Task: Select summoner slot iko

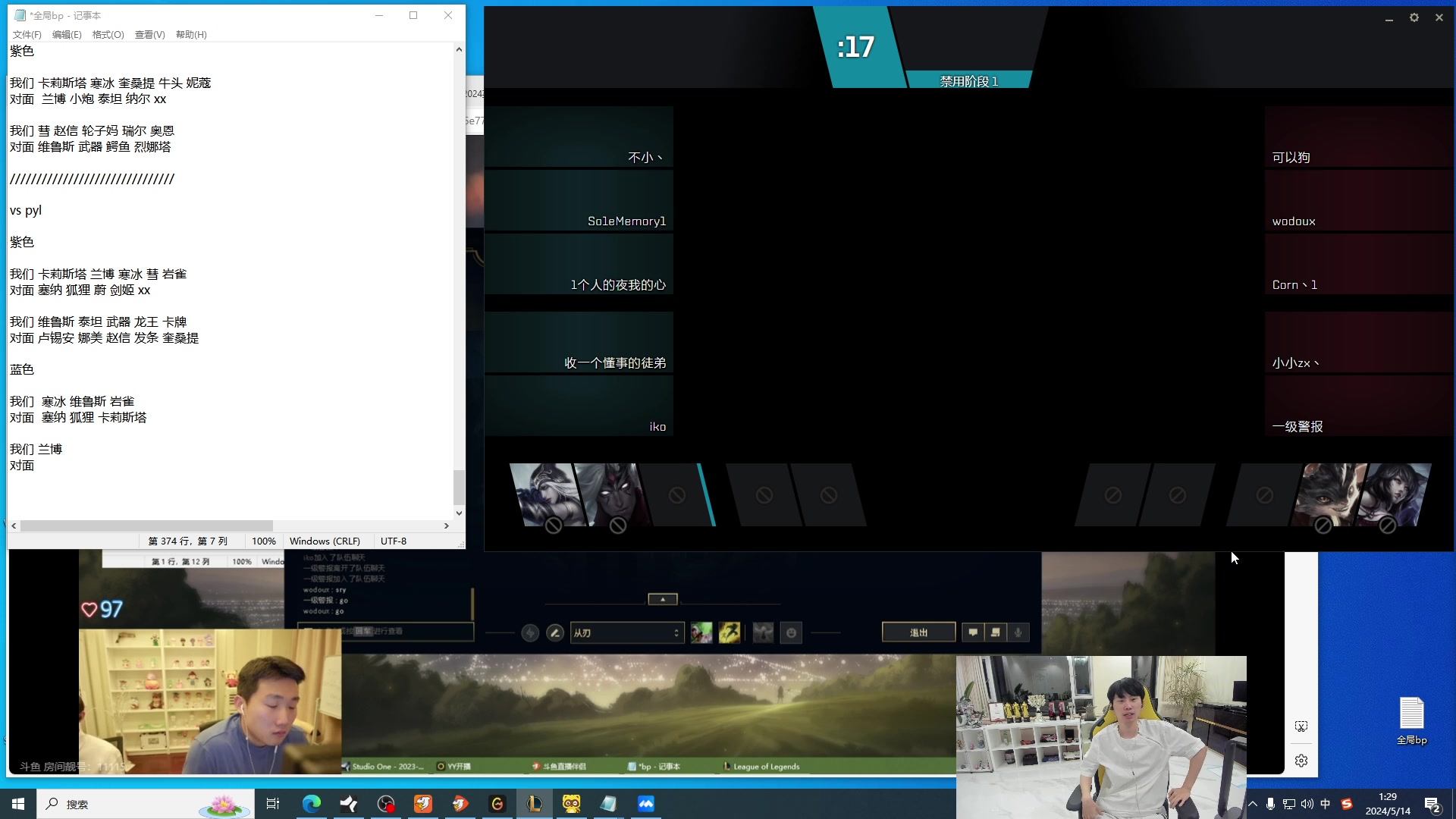Action: pos(579,406)
